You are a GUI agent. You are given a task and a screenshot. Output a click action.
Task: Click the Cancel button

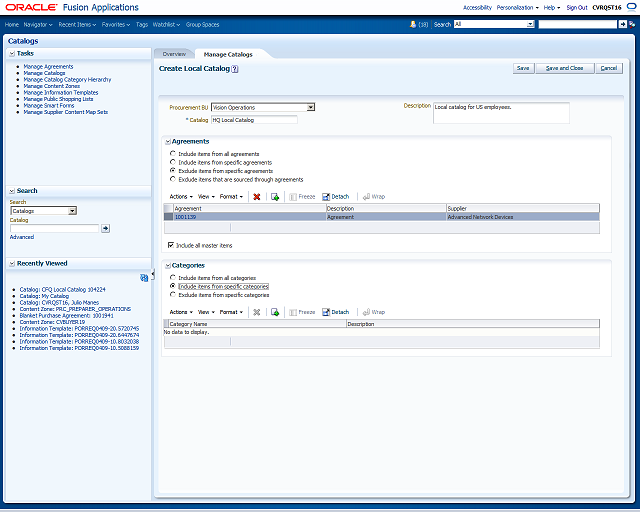tap(609, 68)
